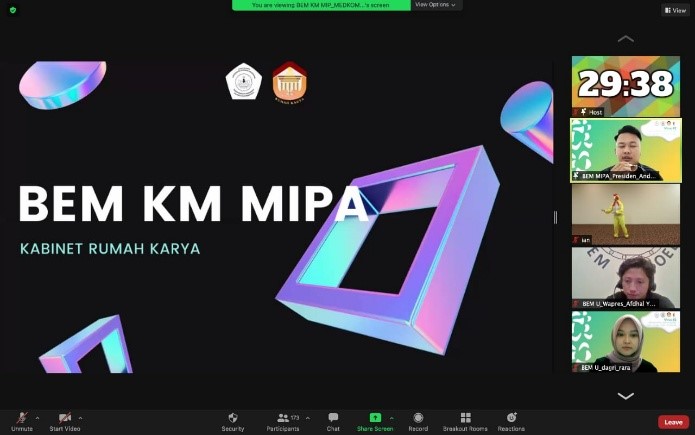Click the green encryption shield icon
This screenshot has width=695, height=435.
coord(13,10)
